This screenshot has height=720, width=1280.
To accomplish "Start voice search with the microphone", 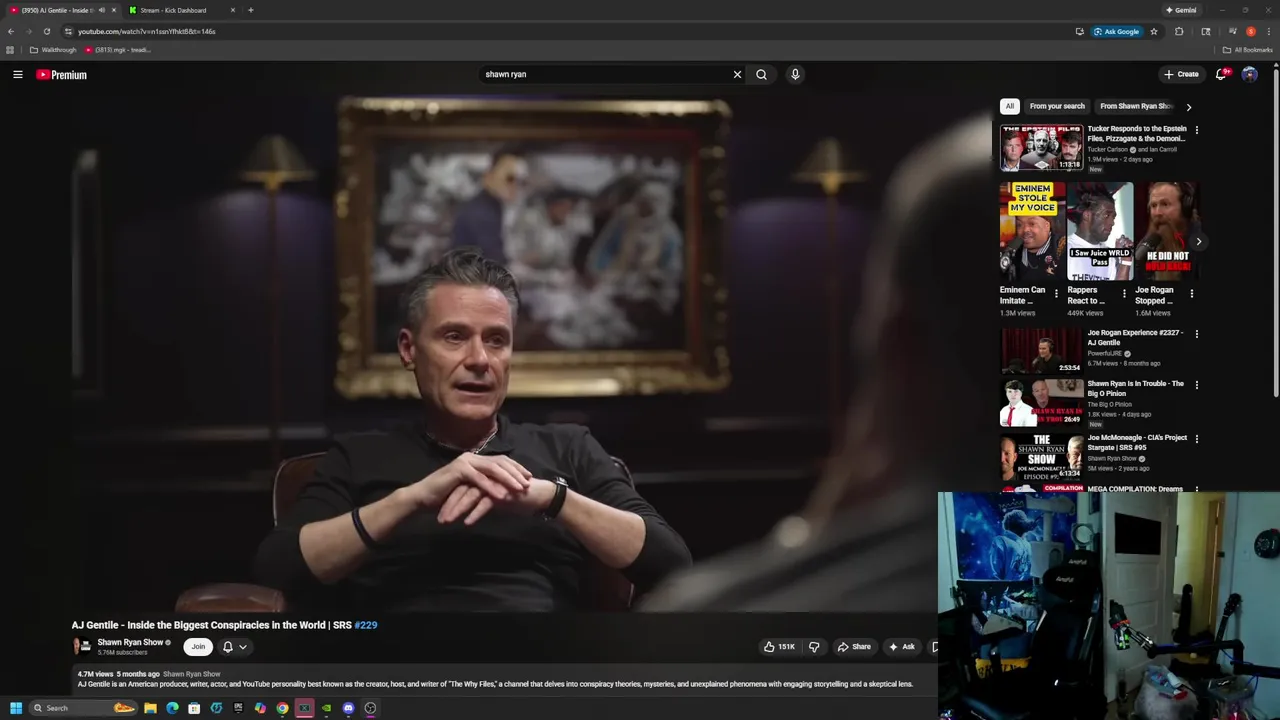I will (x=795, y=74).
